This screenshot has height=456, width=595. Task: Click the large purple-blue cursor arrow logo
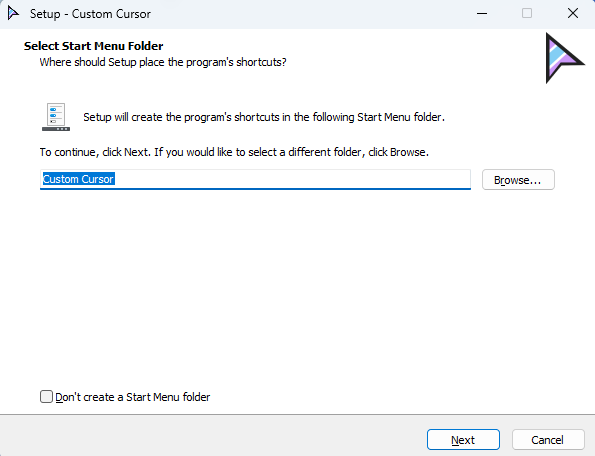tap(564, 58)
